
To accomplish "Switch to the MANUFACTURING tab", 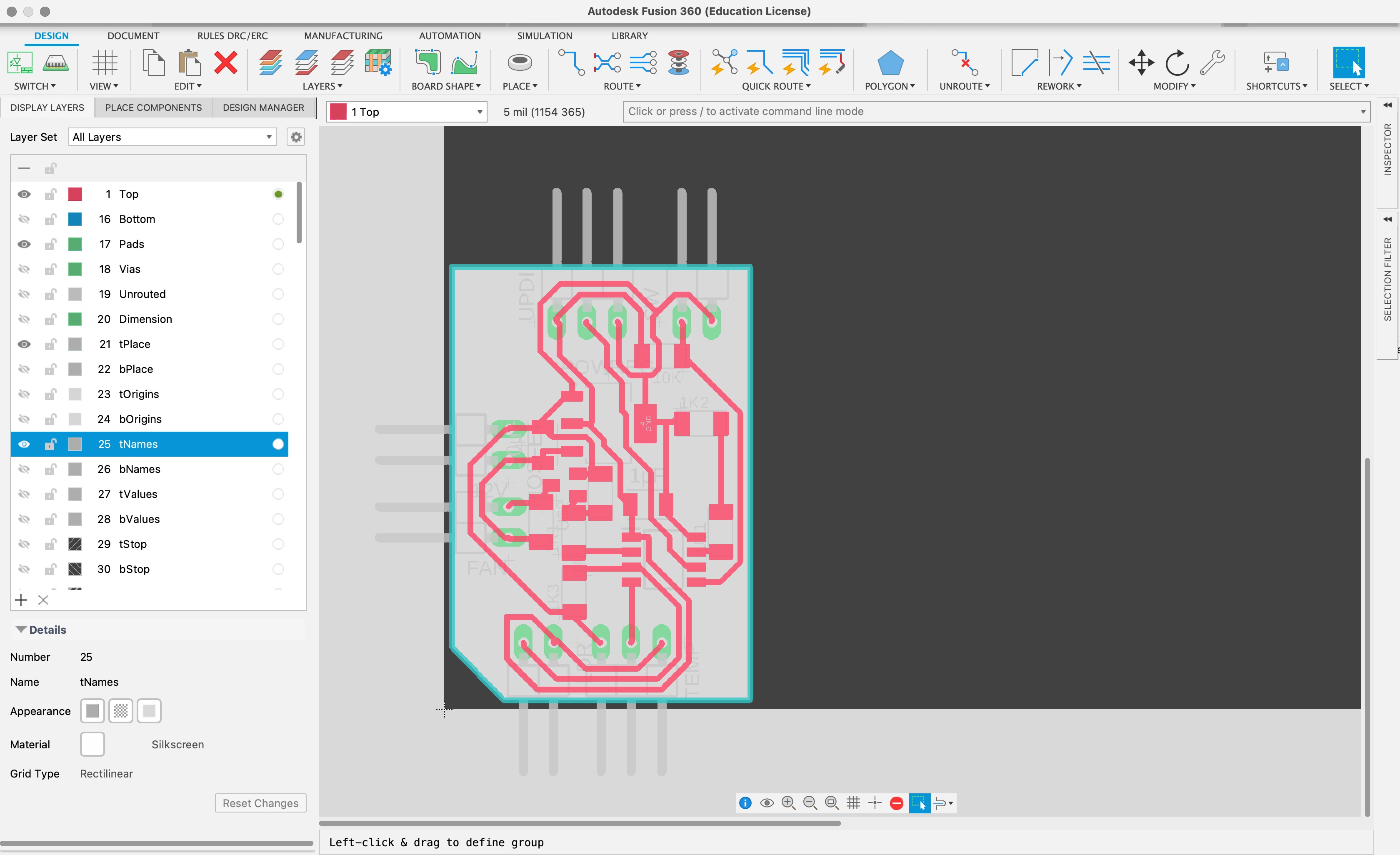I will 343,36.
